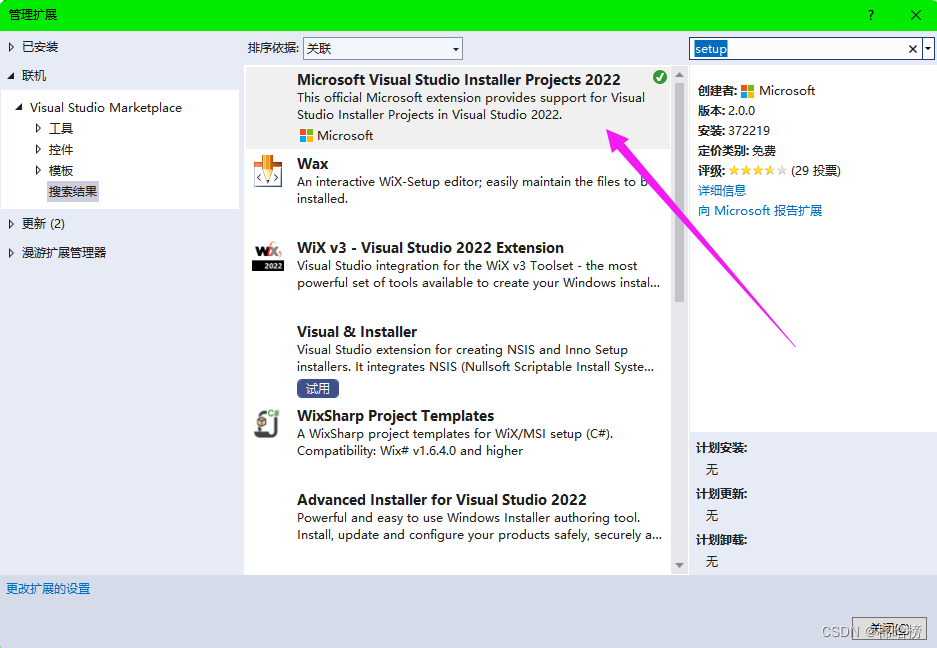Click the scrollbar up arrow in results list
Screen dimensions: 937x648
tap(679, 75)
